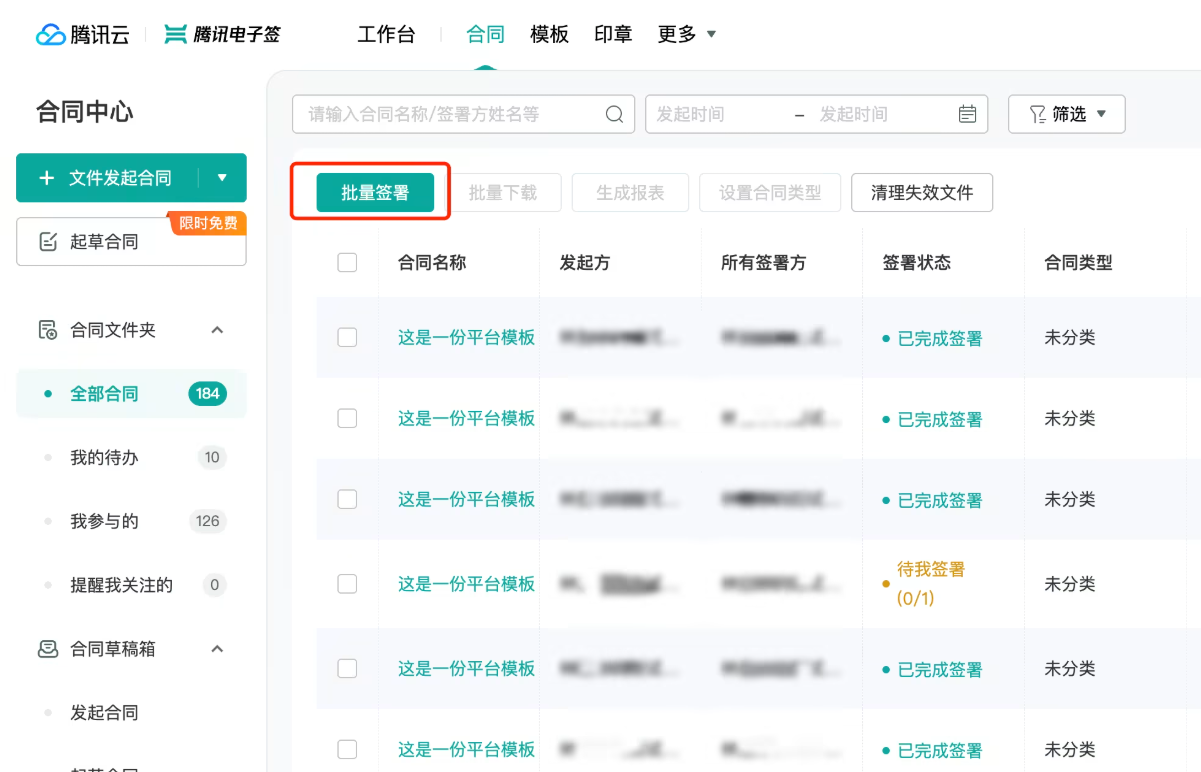This screenshot has width=1201, height=772.
Task: Check the 待我签署 row checkbox
Action: point(347,584)
